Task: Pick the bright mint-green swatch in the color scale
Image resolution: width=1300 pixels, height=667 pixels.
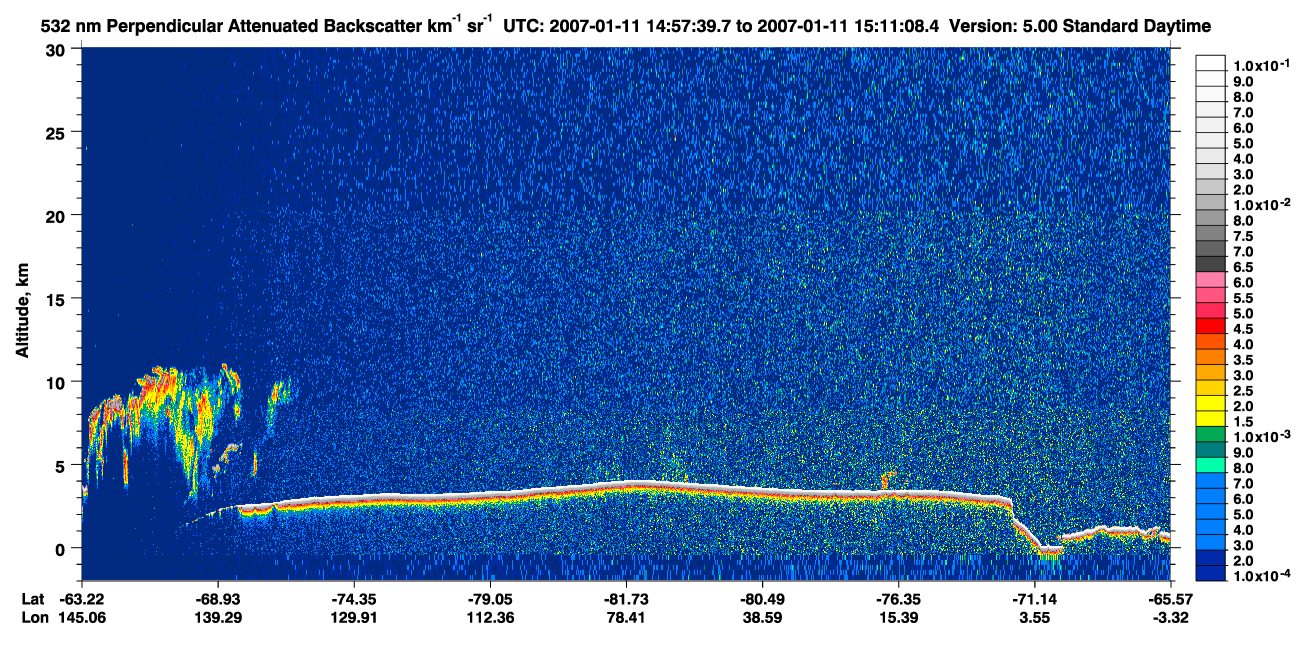Action: [1211, 466]
